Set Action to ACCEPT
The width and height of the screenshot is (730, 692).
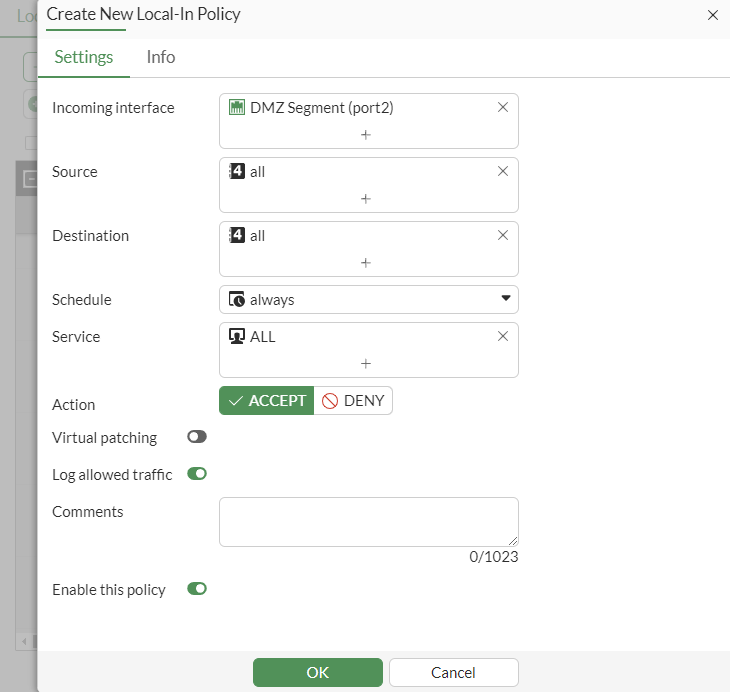267,401
